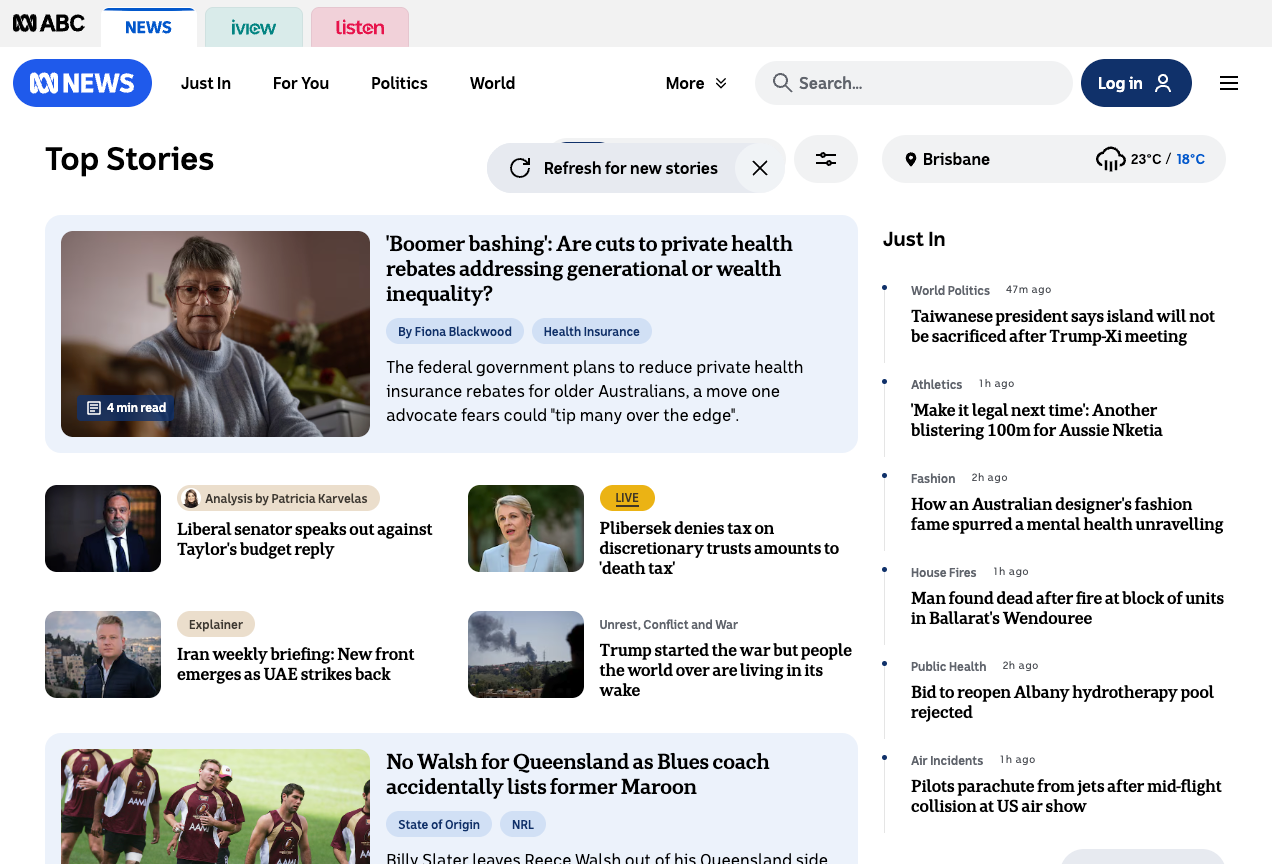Click the 18°C low temperature
The image size is (1272, 864).
[1190, 159]
